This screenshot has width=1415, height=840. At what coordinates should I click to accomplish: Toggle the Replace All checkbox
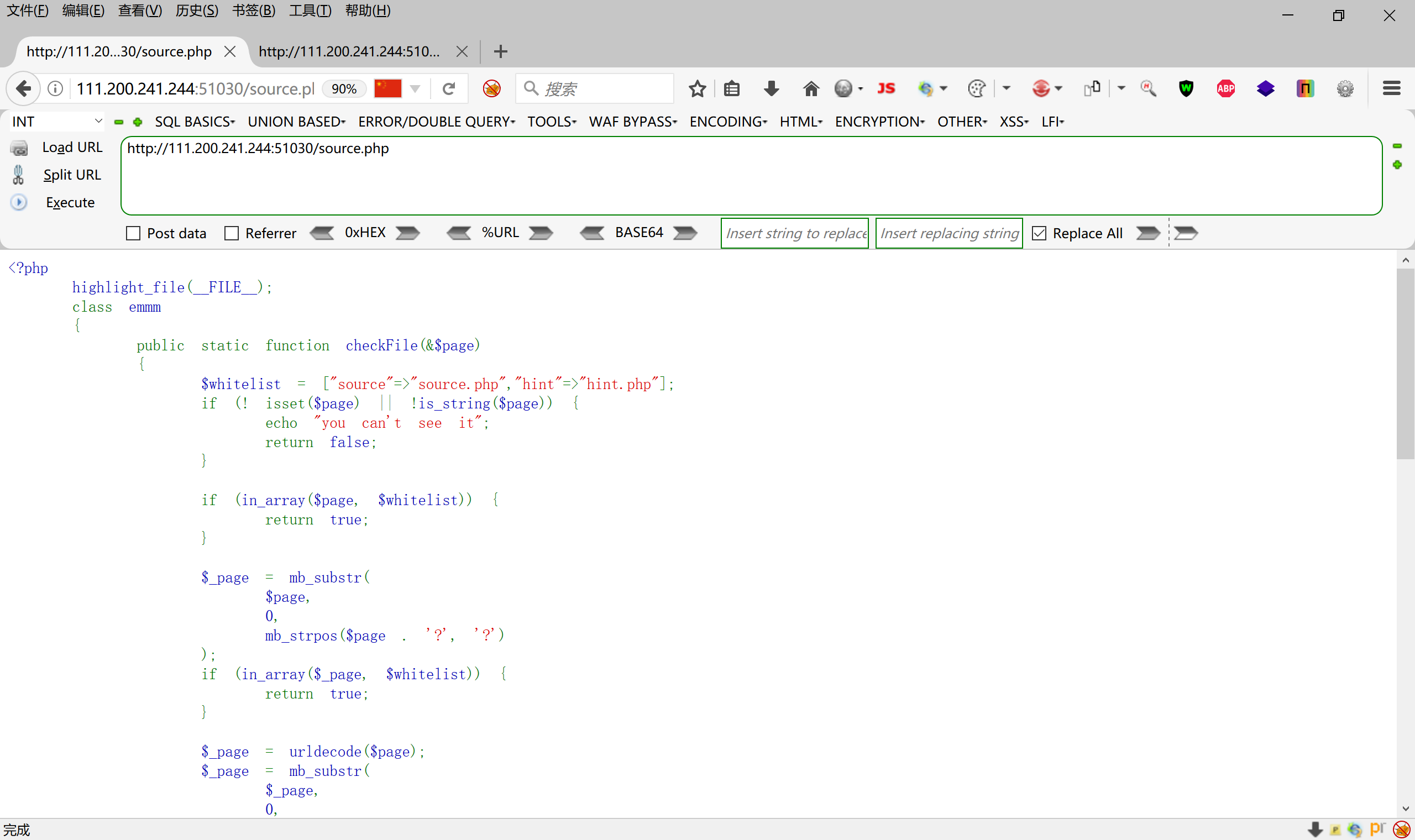(1040, 233)
